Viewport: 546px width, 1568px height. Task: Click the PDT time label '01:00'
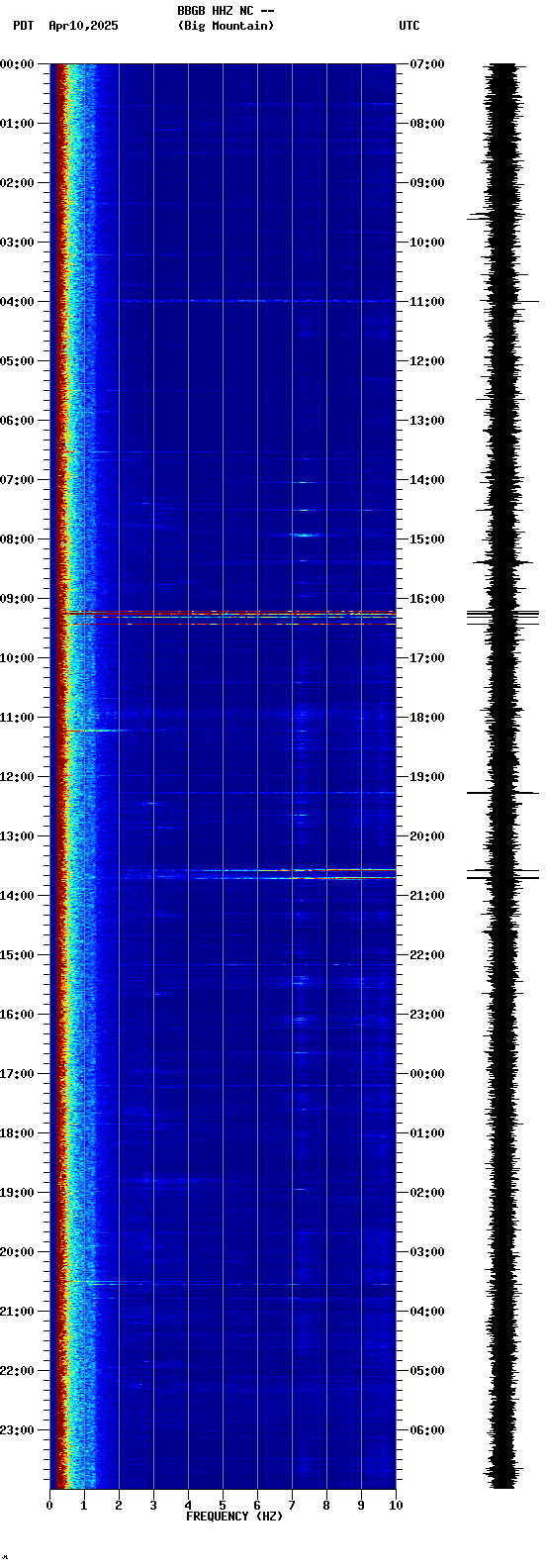click(x=17, y=124)
